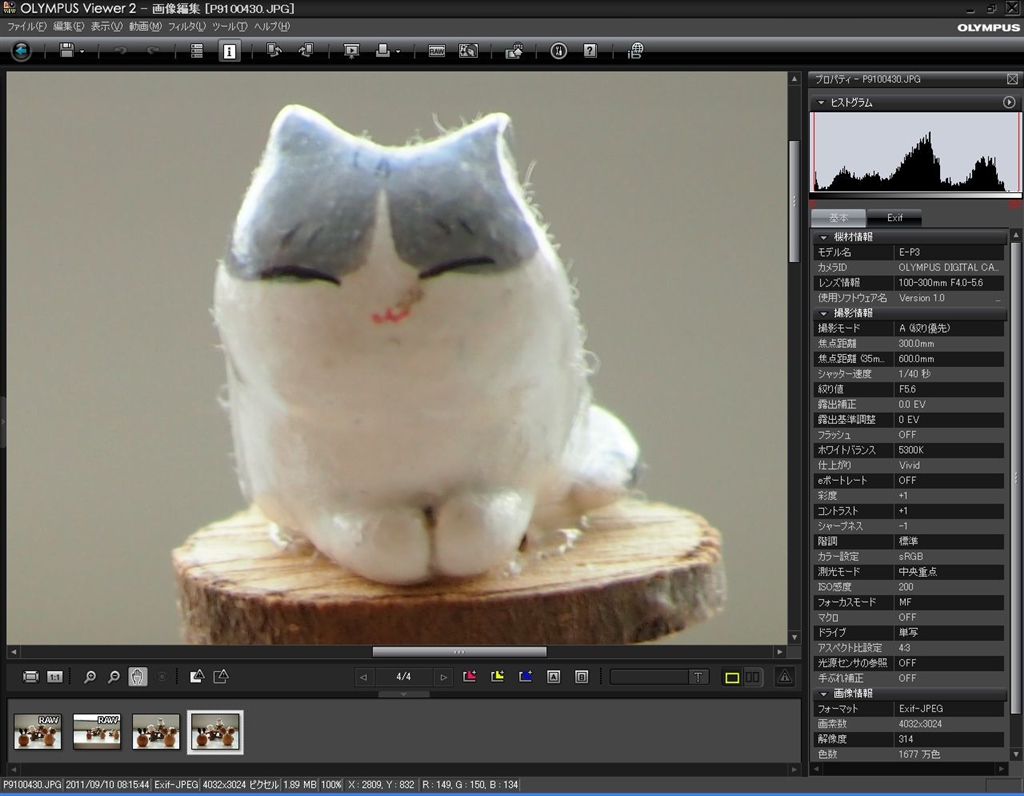This screenshot has height=796, width=1024.
Task: Switch to side-by-side compare view
Action: point(753,677)
